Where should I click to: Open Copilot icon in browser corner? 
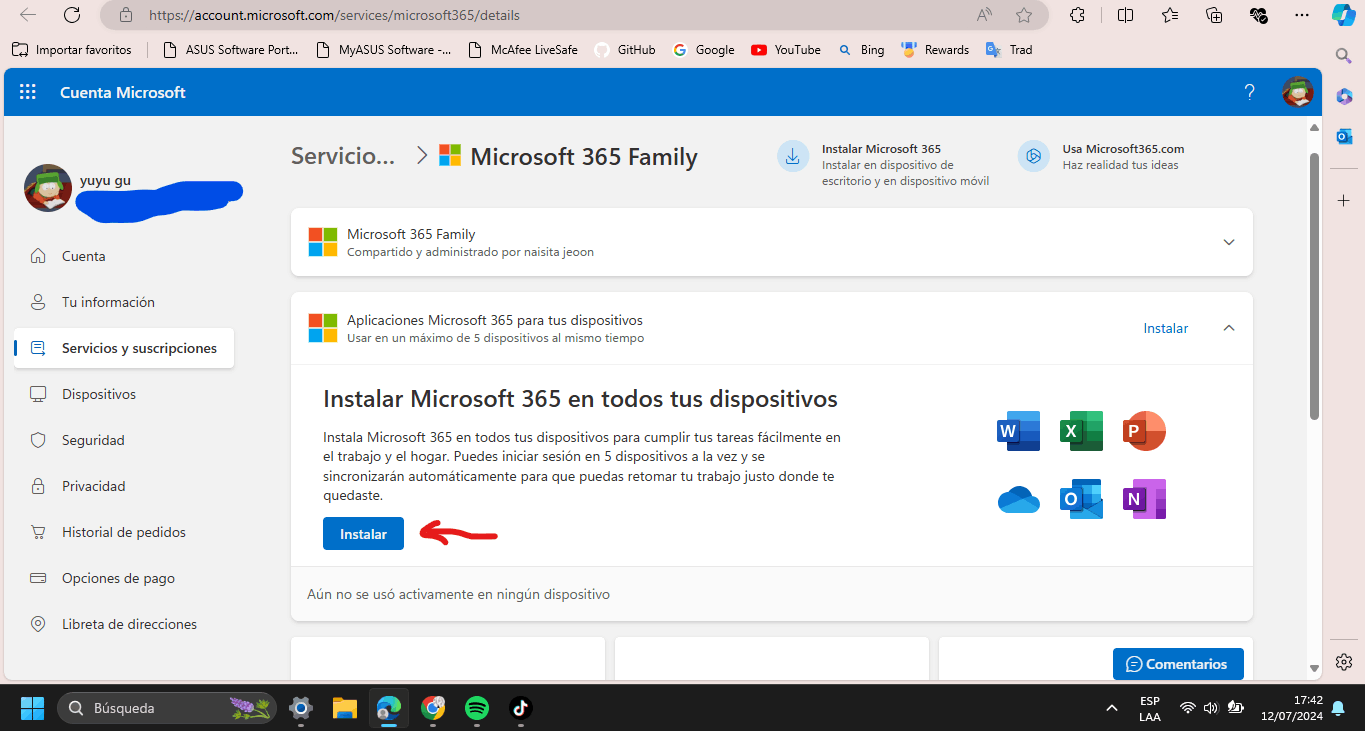1344,15
